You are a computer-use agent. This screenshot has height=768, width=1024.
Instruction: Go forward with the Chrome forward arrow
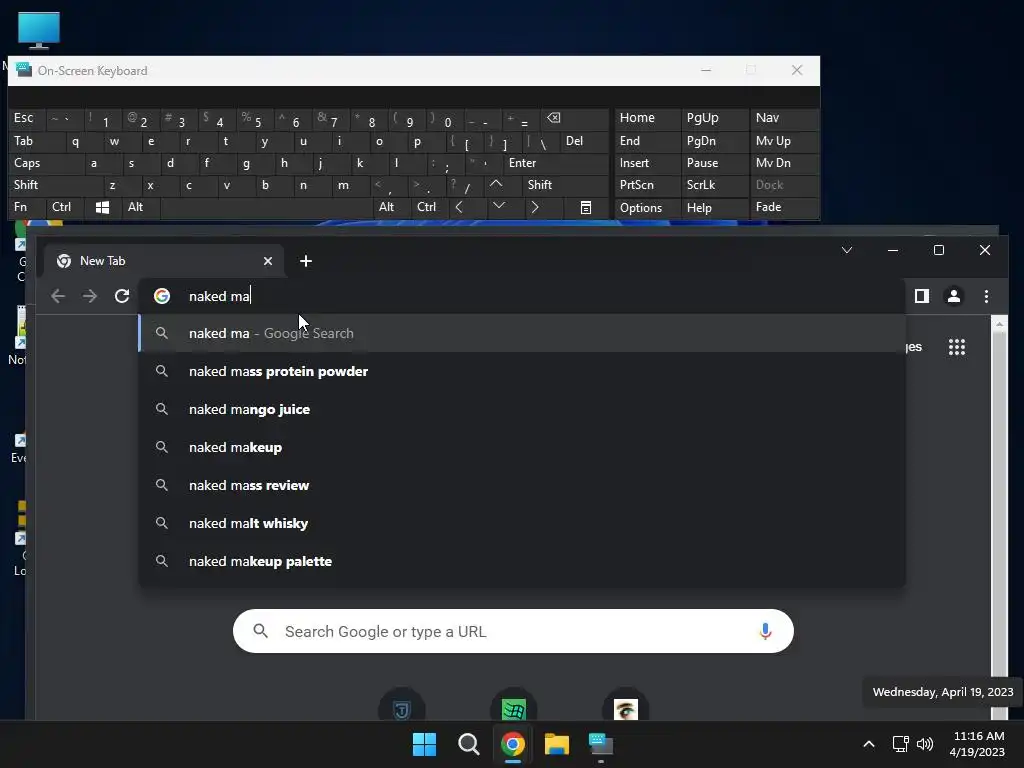90,296
